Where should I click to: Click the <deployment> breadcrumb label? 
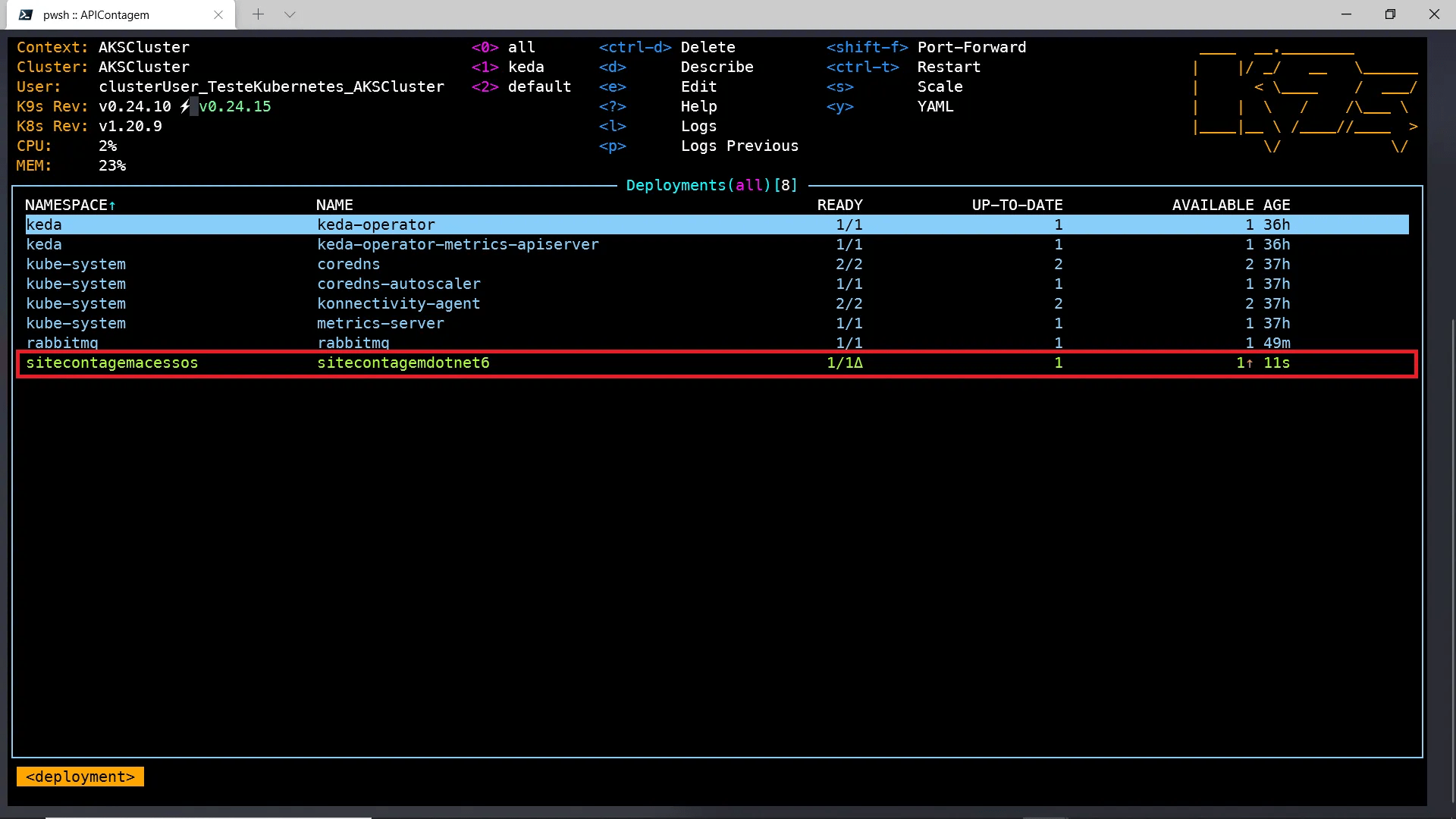(80, 777)
